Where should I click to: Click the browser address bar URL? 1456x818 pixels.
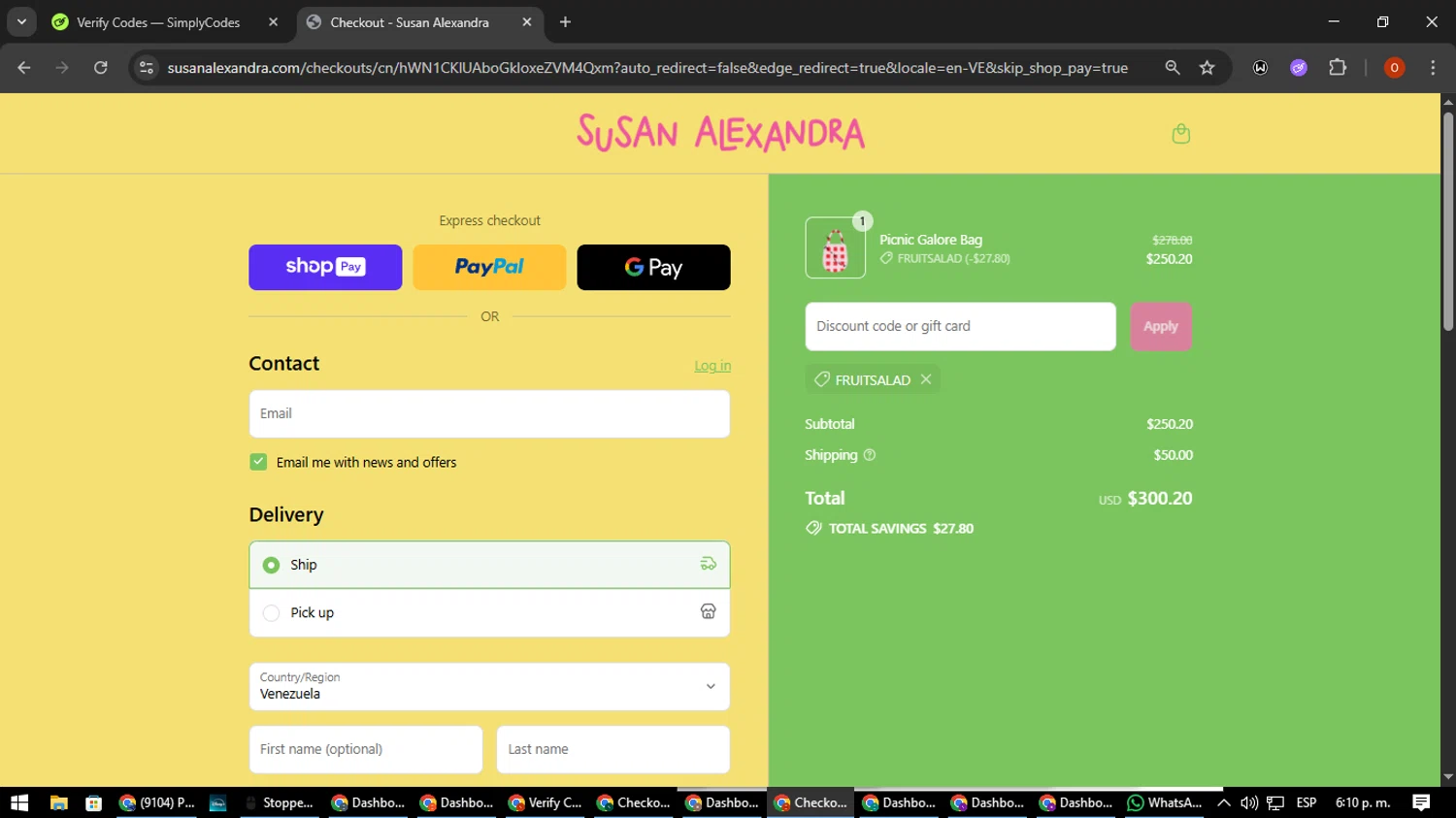pyautogui.click(x=647, y=68)
